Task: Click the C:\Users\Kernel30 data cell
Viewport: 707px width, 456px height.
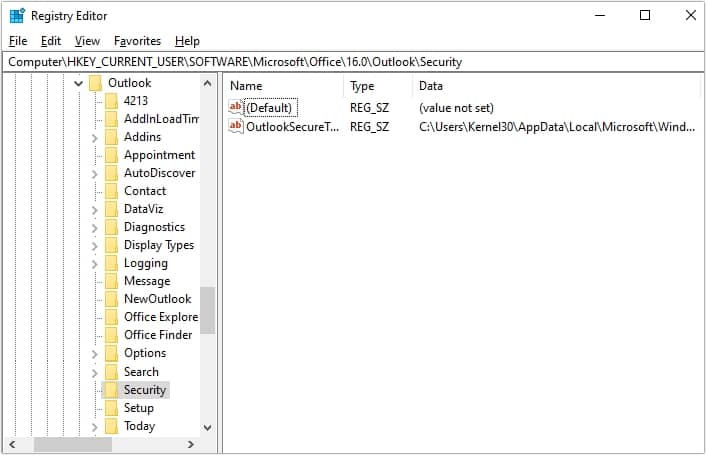Action: tap(557, 127)
